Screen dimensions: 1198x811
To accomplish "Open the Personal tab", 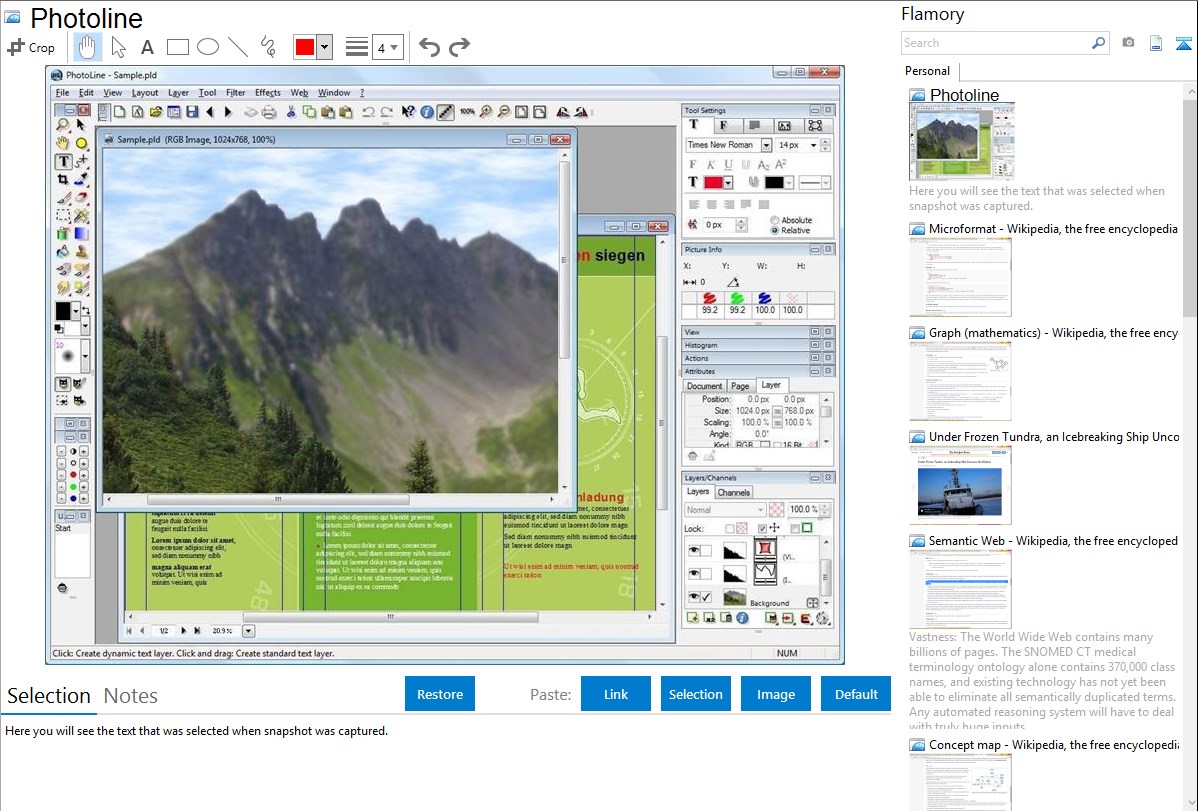I will [928, 70].
